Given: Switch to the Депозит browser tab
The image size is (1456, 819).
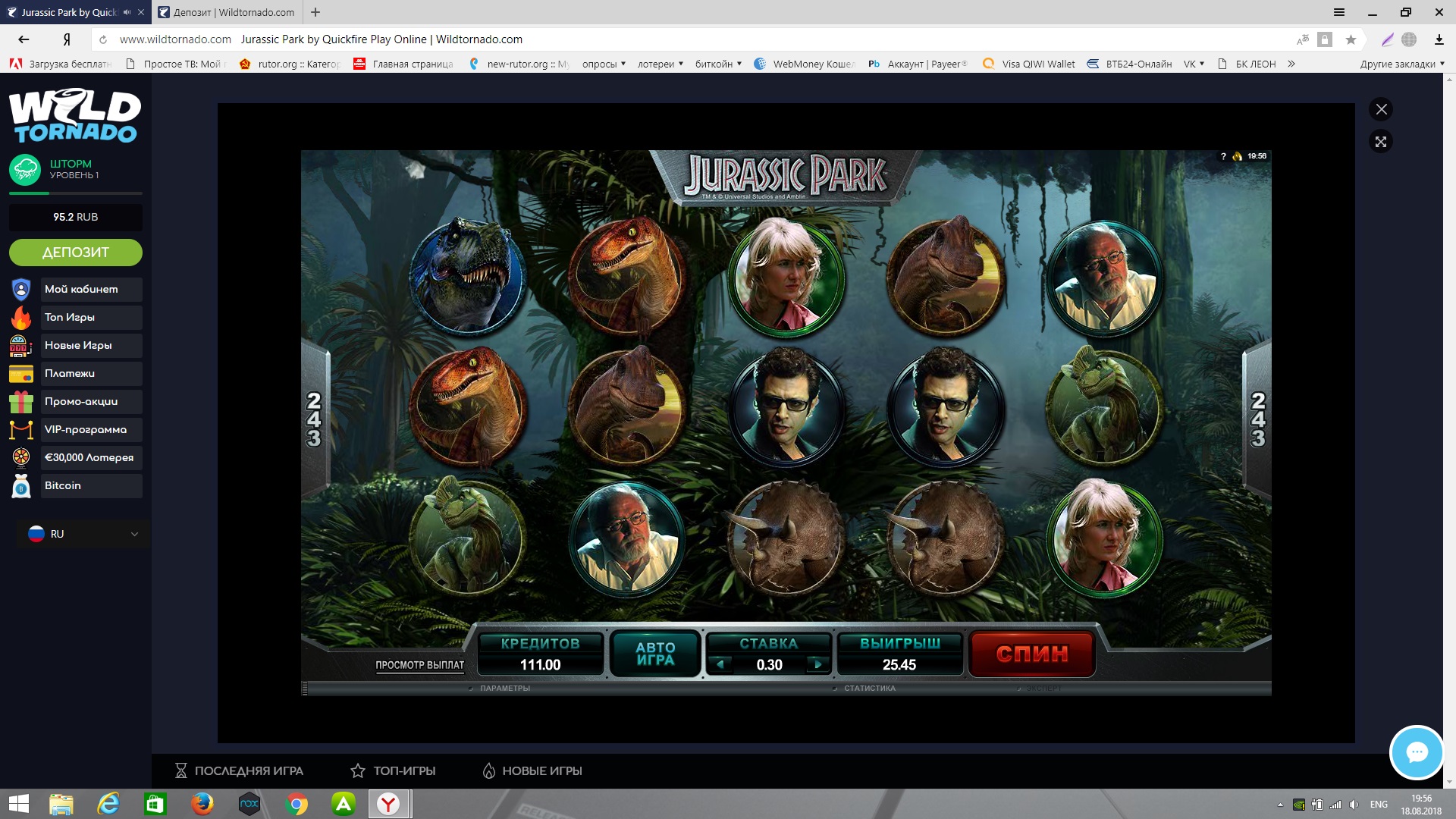Looking at the screenshot, I should [x=226, y=12].
